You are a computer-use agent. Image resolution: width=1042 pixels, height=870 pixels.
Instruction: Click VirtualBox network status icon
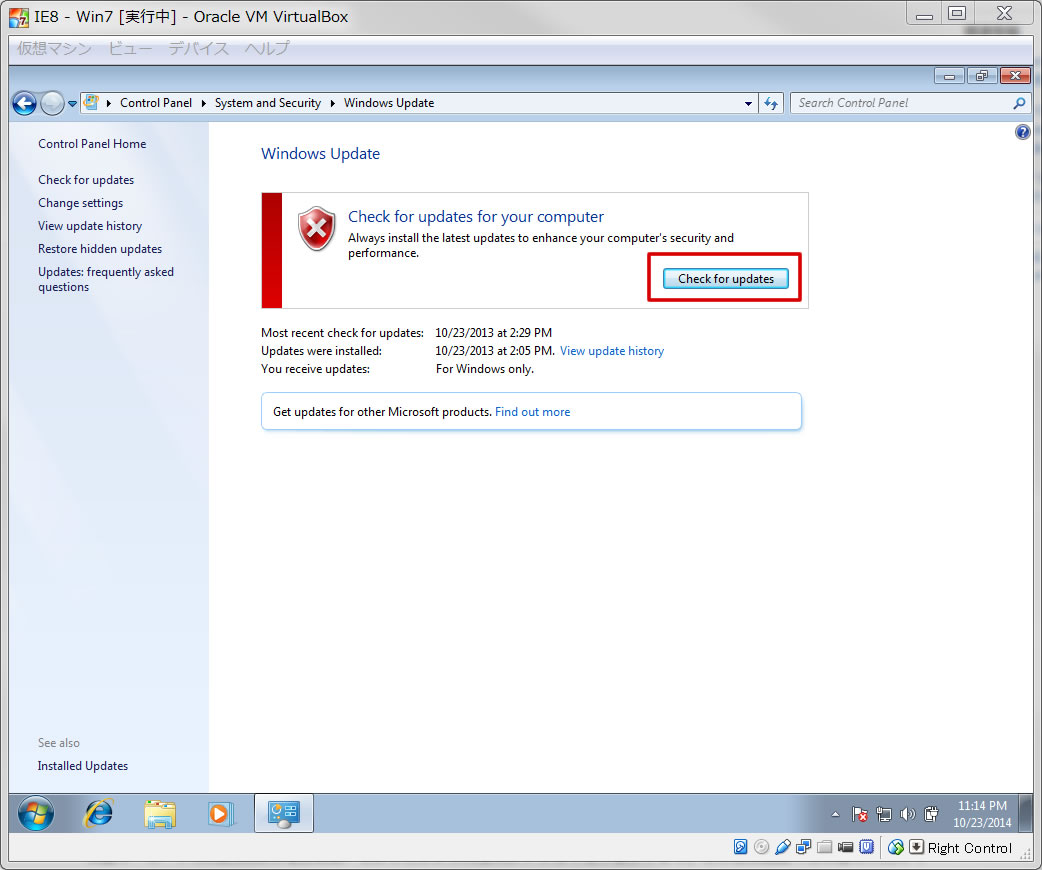pos(803,847)
